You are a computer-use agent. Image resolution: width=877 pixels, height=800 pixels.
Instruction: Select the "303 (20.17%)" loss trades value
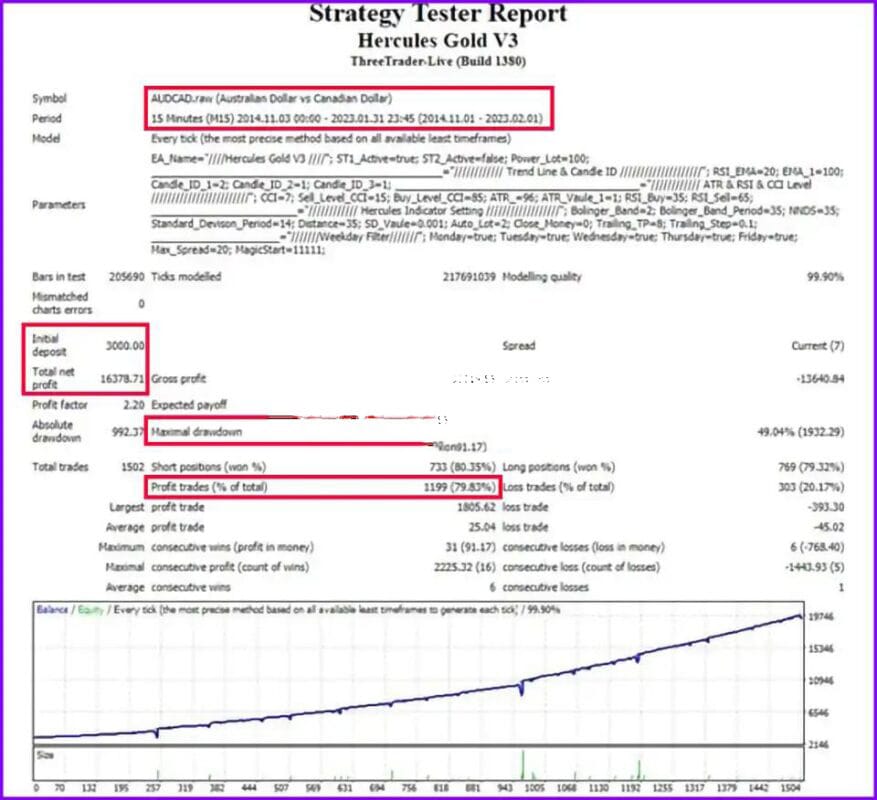click(x=811, y=487)
